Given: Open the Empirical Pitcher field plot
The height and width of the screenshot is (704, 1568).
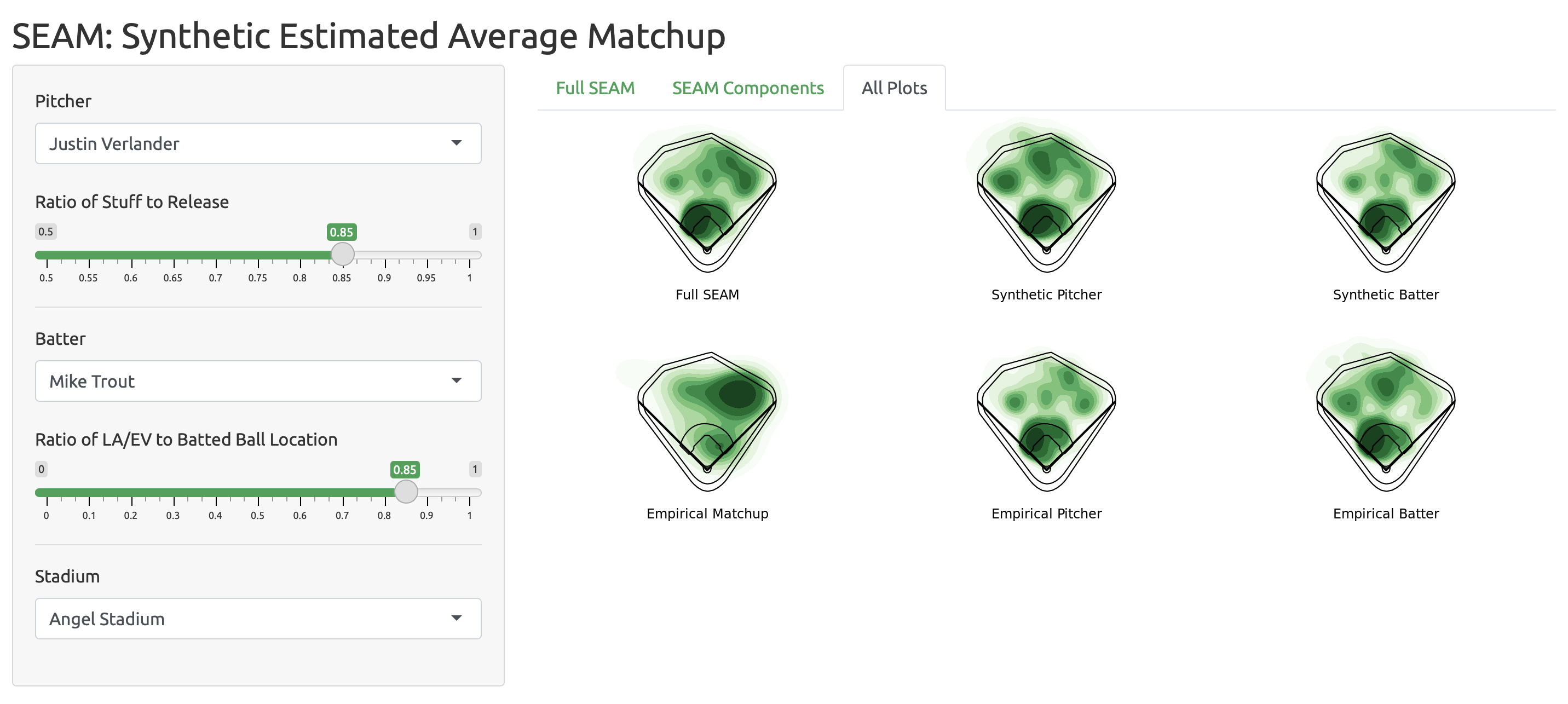Looking at the screenshot, I should 1046,420.
